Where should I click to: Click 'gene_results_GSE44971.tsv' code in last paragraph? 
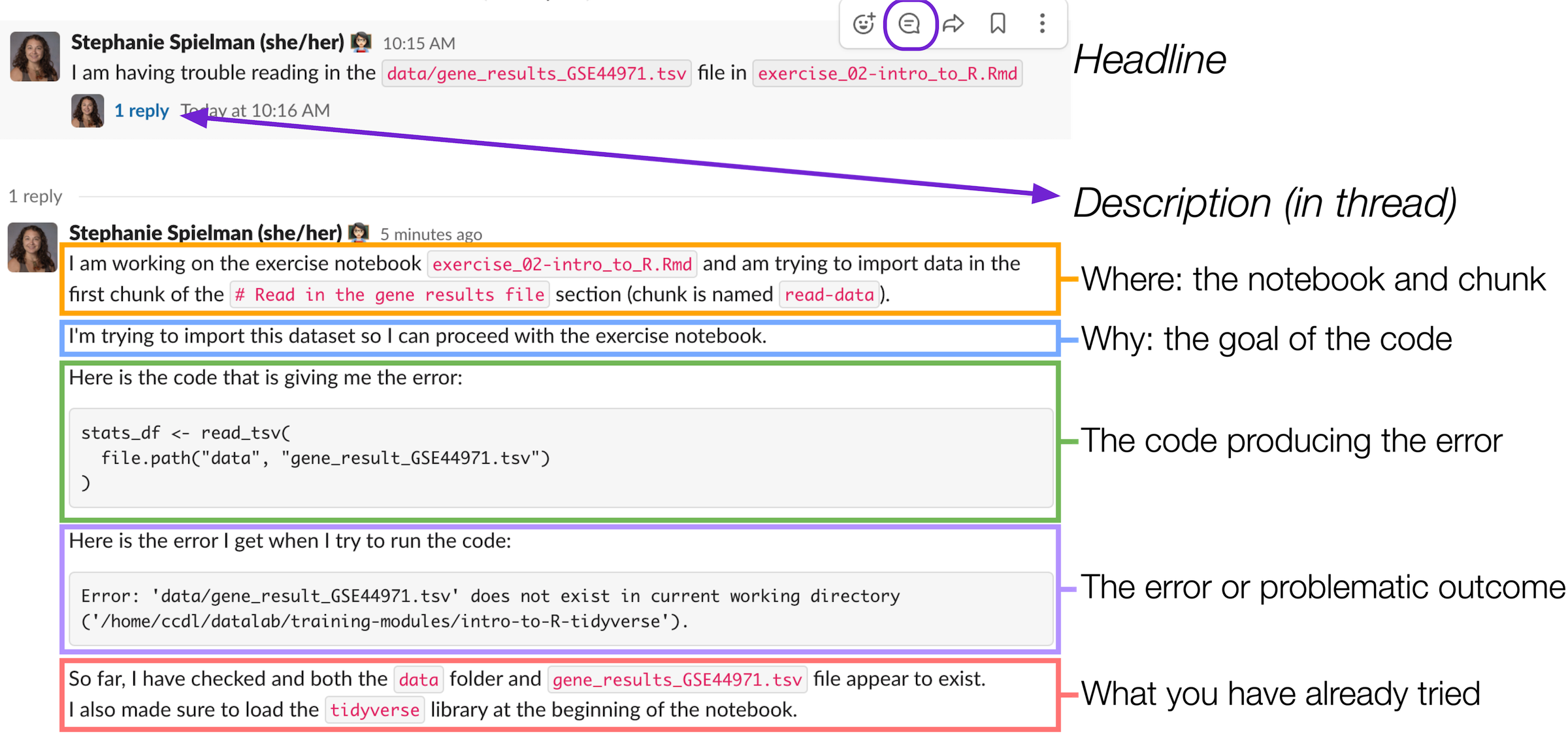677,680
